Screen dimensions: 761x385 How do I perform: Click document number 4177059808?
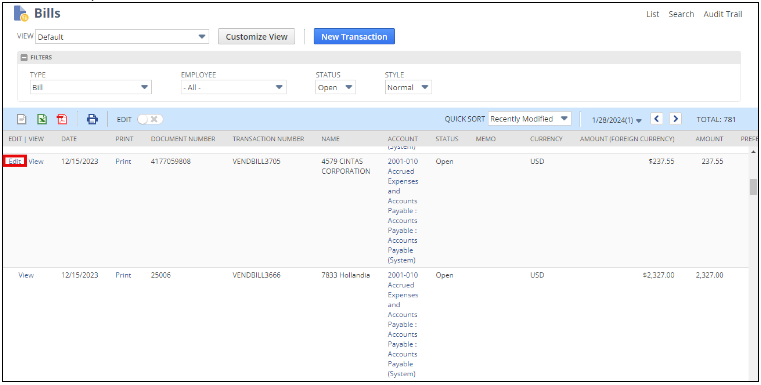click(x=171, y=162)
